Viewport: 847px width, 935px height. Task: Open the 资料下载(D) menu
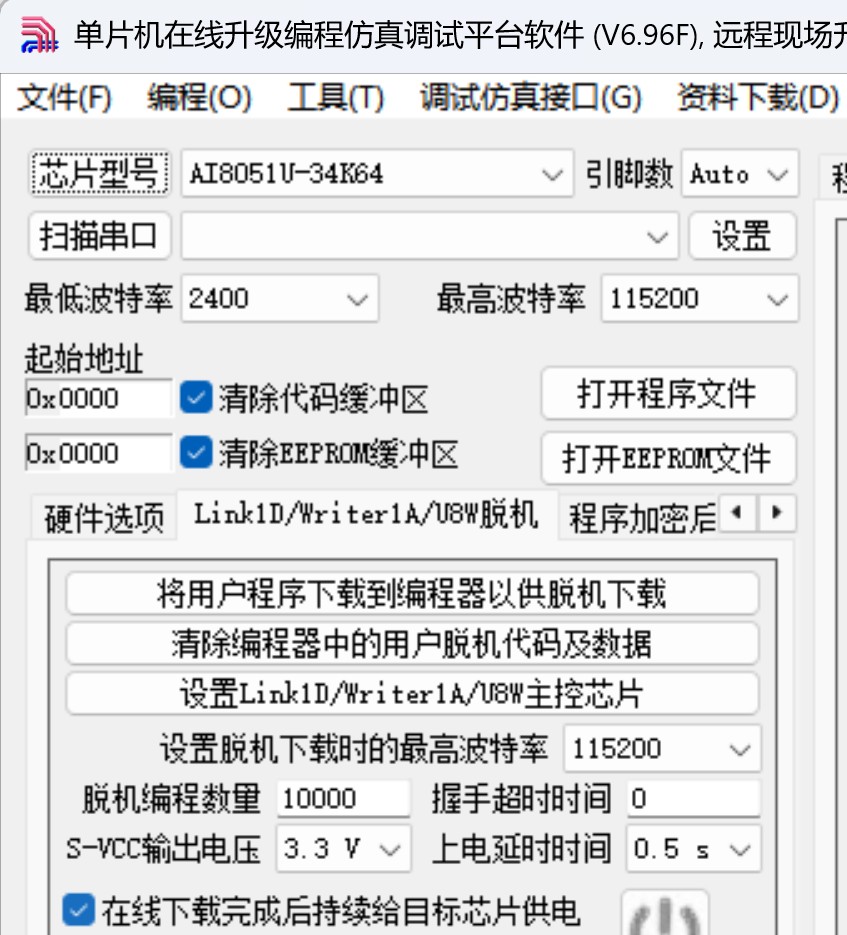(x=757, y=99)
